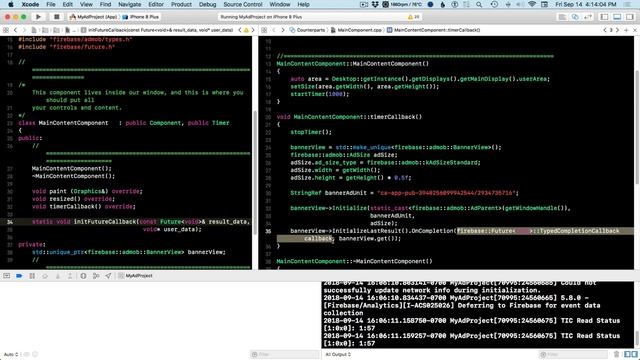Click the variables view Filter field
Screen dimensions: 640x360
pos(284,354)
